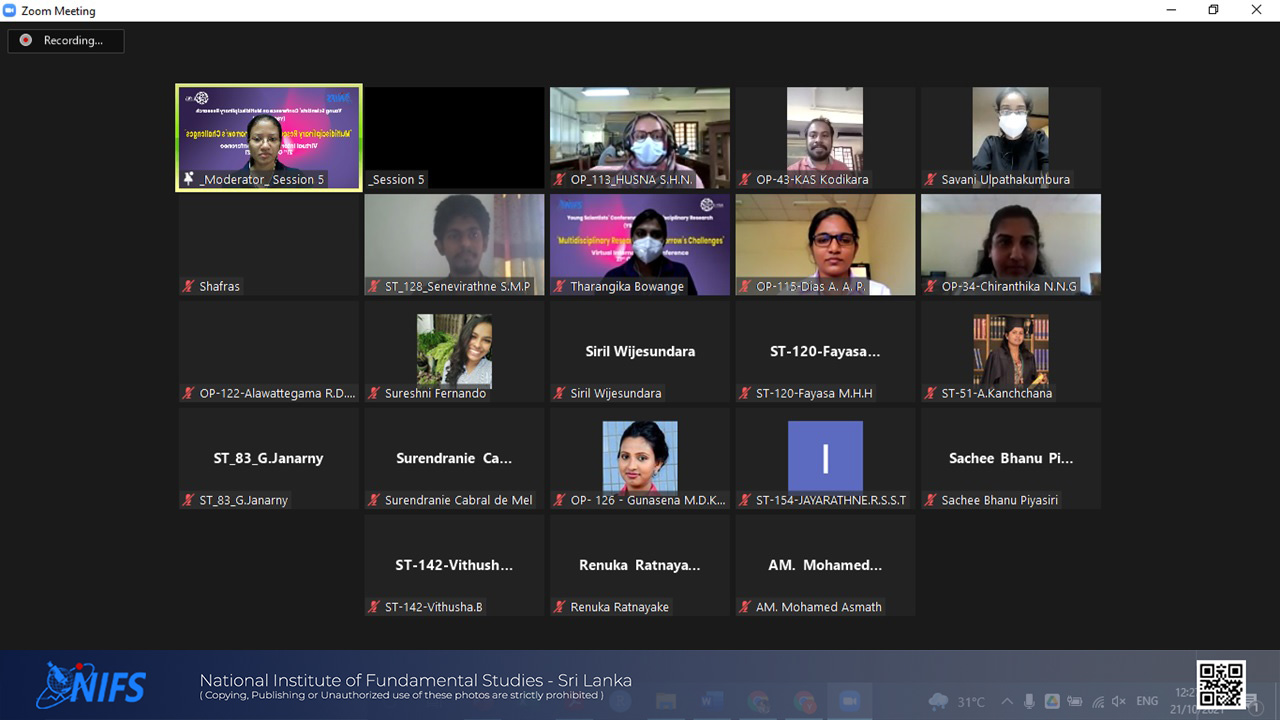This screenshot has height=720, width=1280.
Task: Open the Zoom app in the taskbar
Action: [849, 701]
